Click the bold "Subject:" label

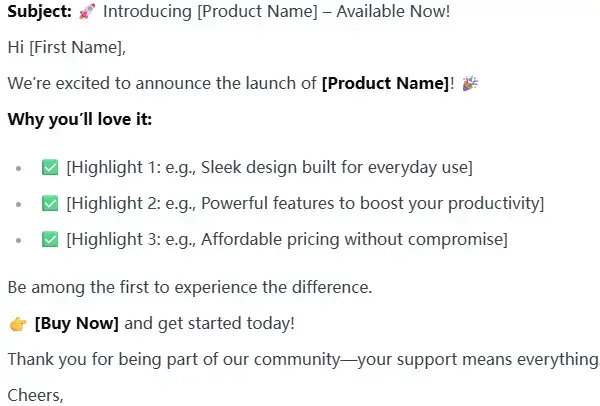37,12
